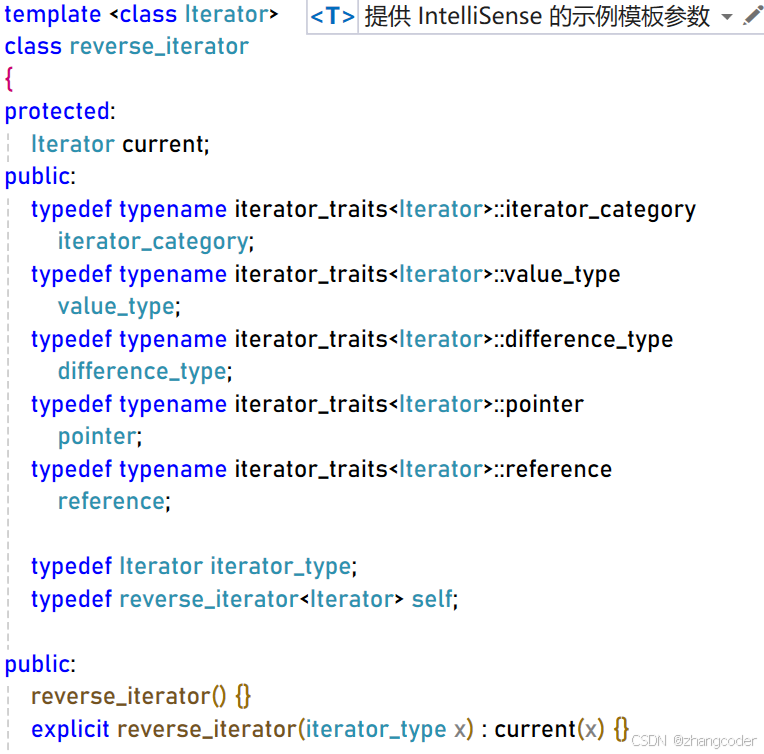Click 'iterator_type;' in typedef Iterator line
Screen dimensions: 764x754
click(284, 567)
